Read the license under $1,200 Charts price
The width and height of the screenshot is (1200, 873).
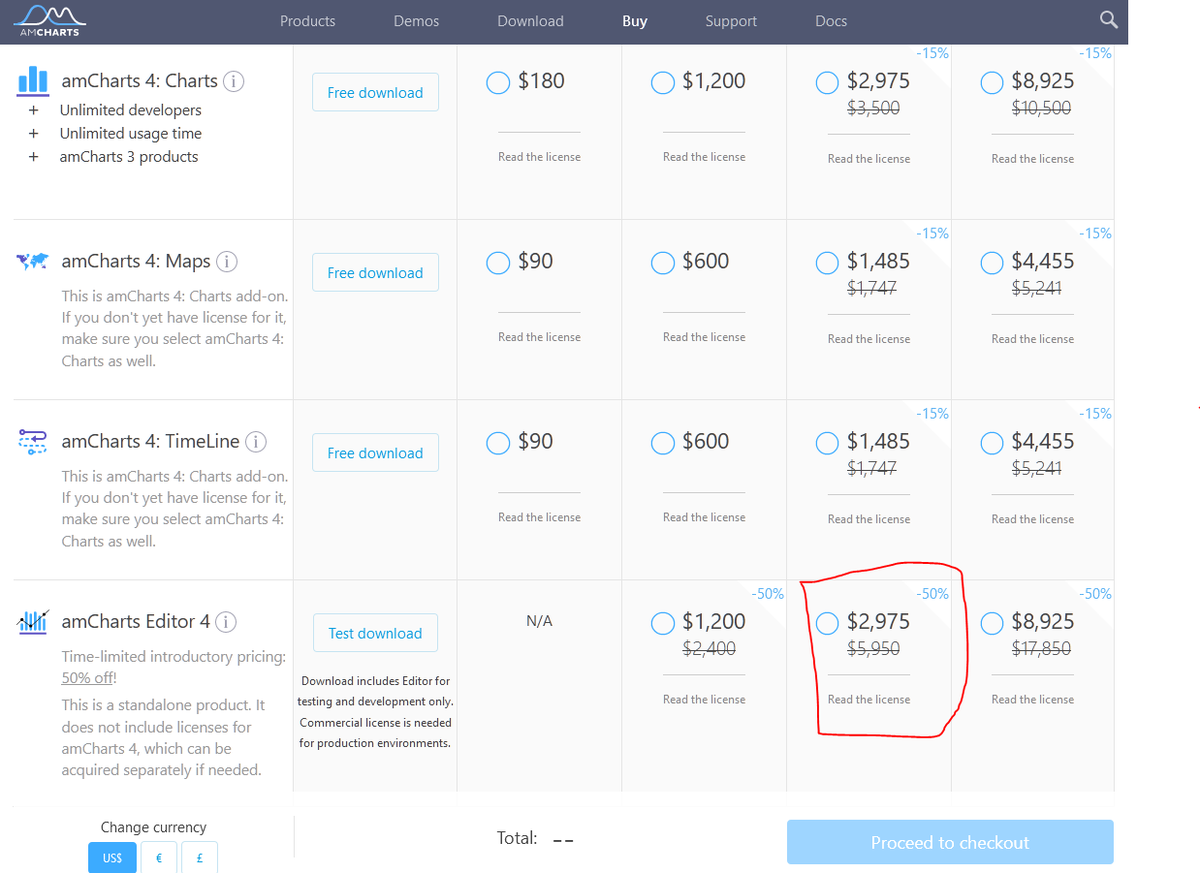(704, 157)
